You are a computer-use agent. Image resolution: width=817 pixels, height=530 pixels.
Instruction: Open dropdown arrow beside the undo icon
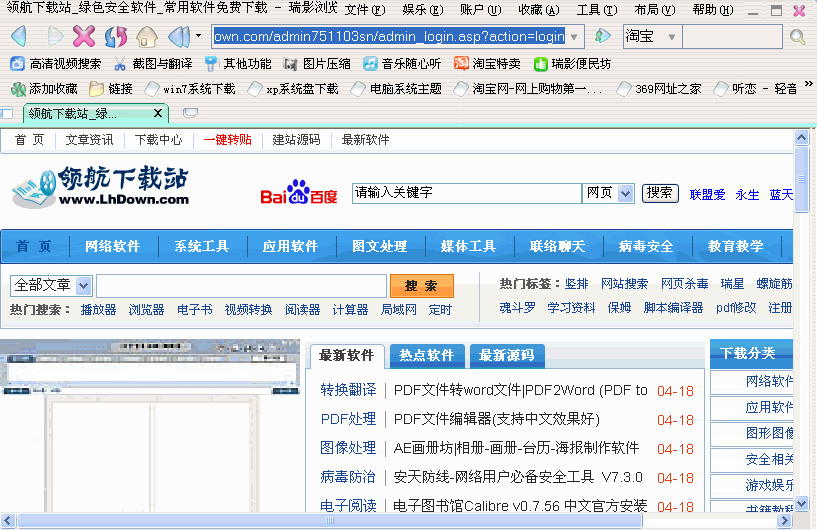199,36
